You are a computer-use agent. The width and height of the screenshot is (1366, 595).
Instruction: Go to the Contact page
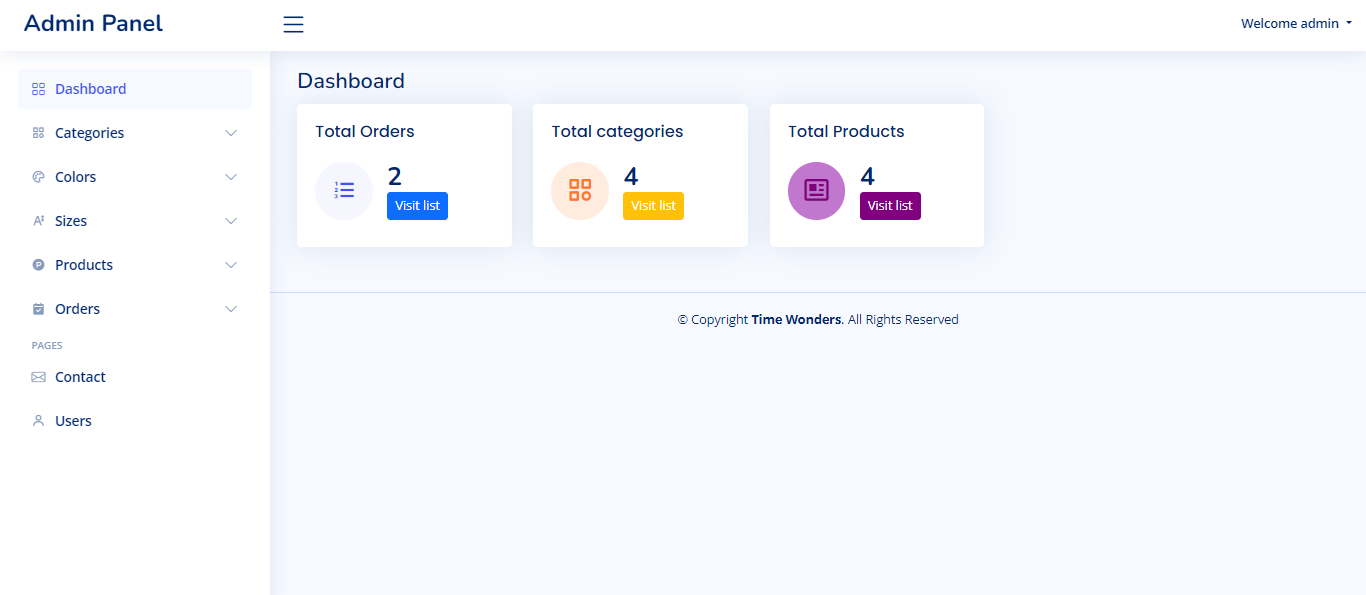(x=135, y=377)
